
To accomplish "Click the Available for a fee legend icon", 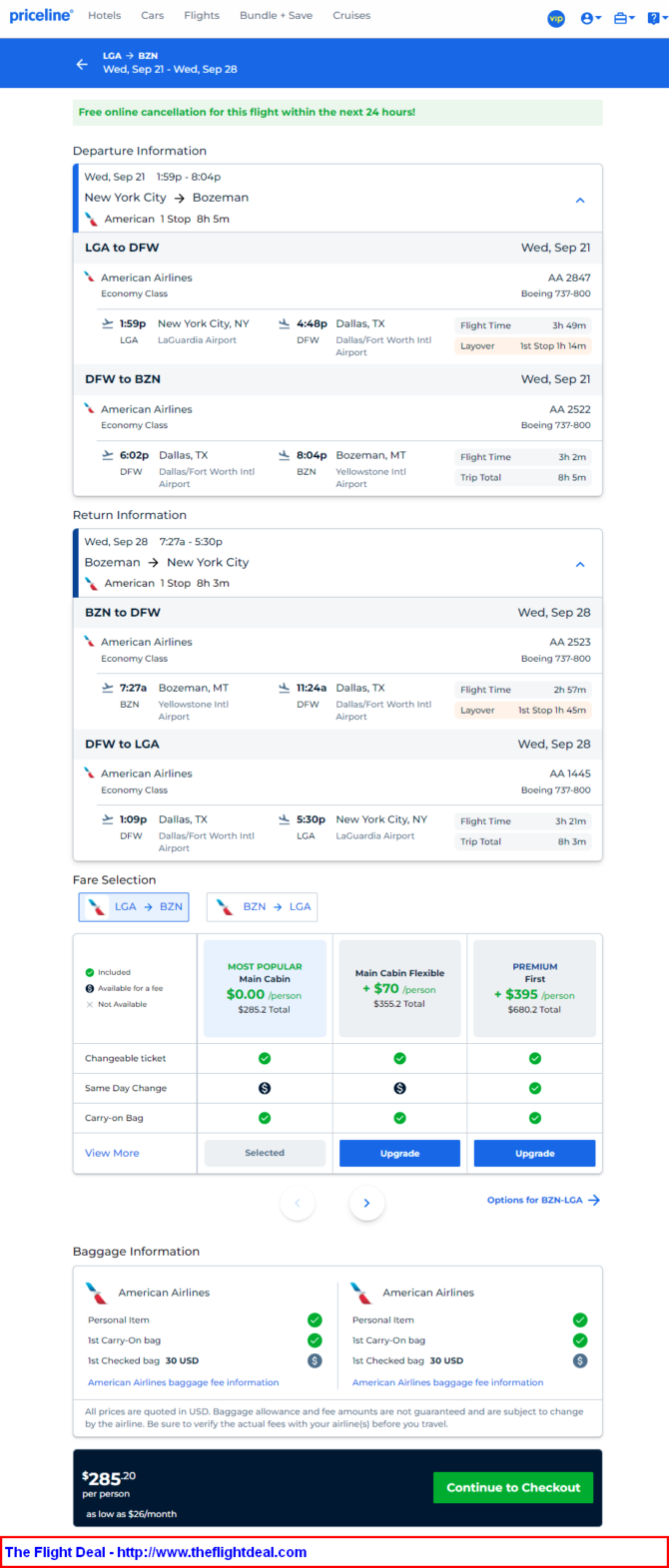I will click(x=90, y=988).
